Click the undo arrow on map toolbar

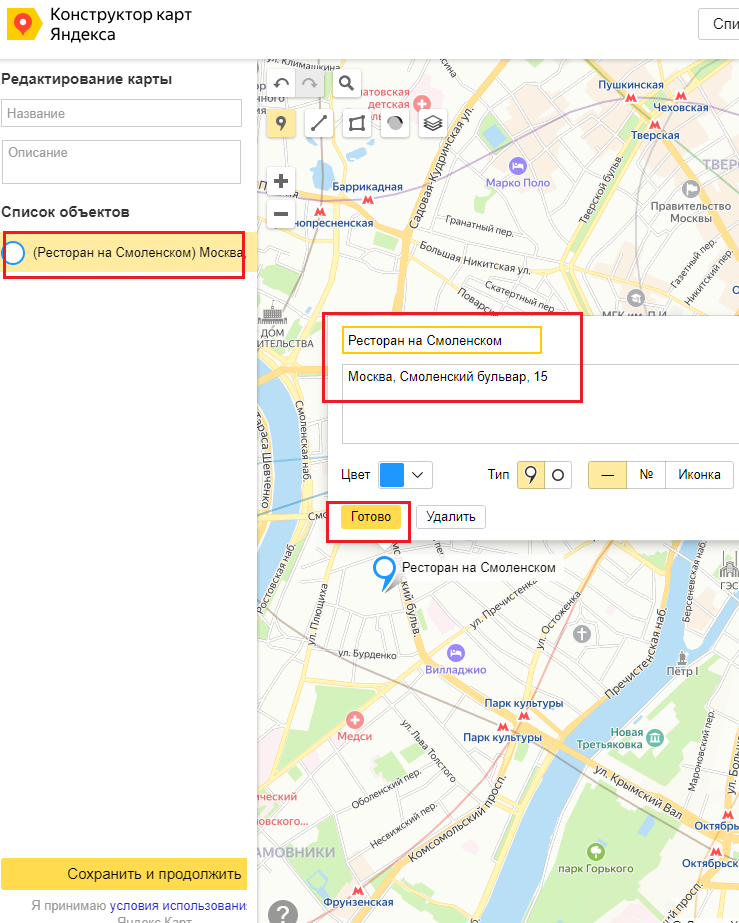tap(281, 83)
